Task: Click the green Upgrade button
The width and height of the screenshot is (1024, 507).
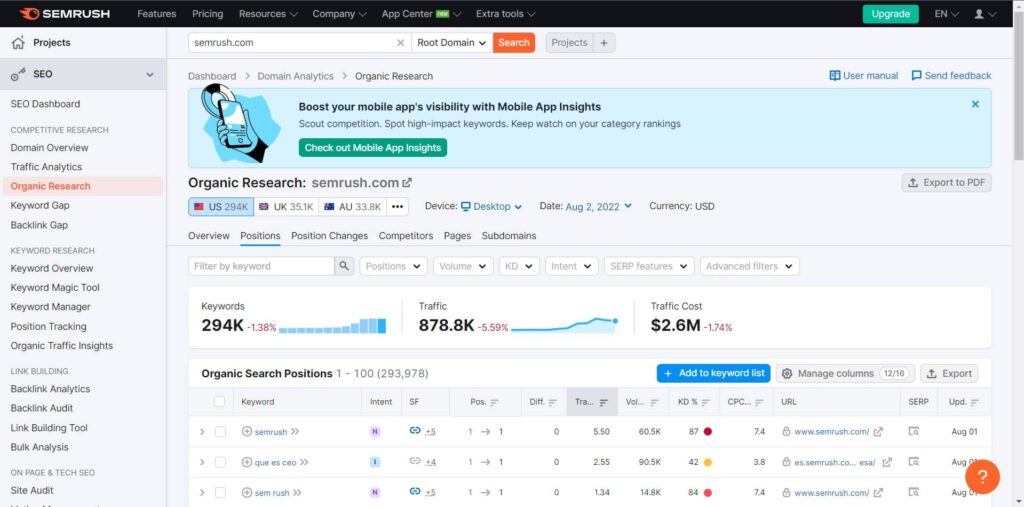Action: pos(890,14)
